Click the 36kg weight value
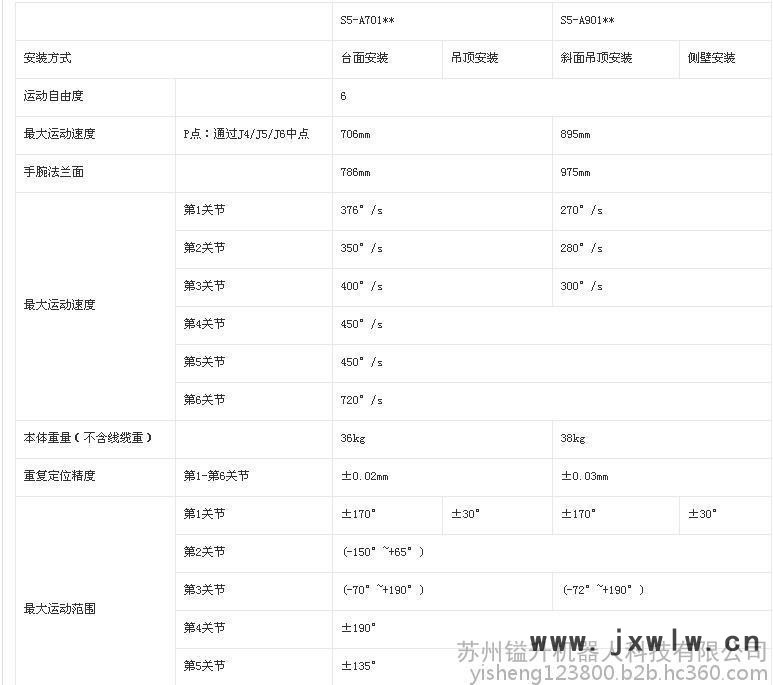The width and height of the screenshot is (773, 685). pyautogui.click(x=352, y=438)
